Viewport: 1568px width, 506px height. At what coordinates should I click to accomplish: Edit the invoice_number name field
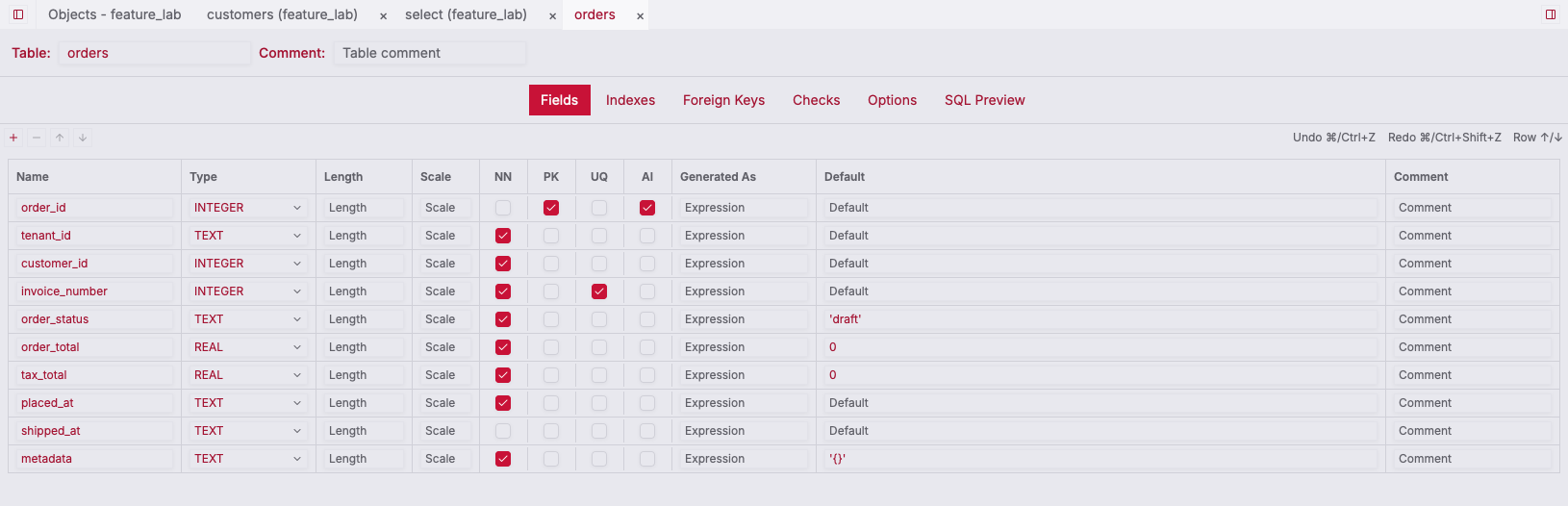pos(94,291)
